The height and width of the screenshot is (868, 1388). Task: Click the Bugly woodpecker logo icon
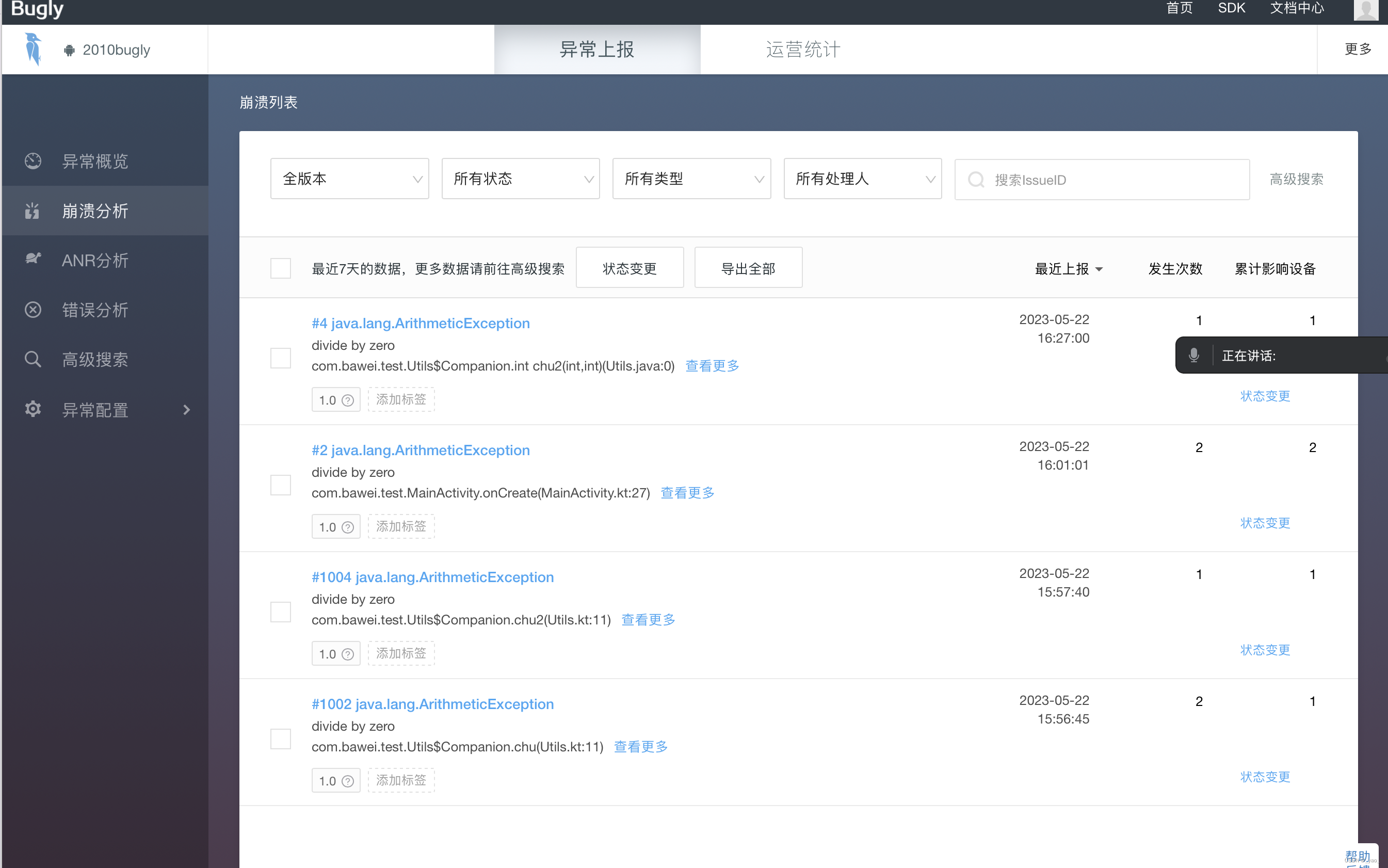(34, 50)
